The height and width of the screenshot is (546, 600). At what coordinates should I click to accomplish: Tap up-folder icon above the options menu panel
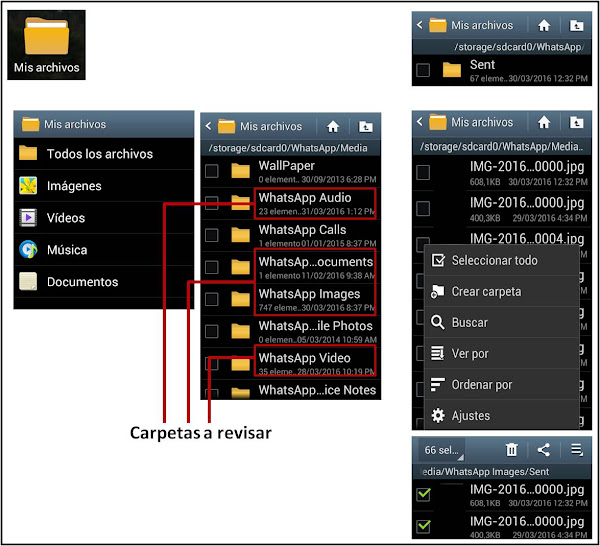click(x=577, y=122)
